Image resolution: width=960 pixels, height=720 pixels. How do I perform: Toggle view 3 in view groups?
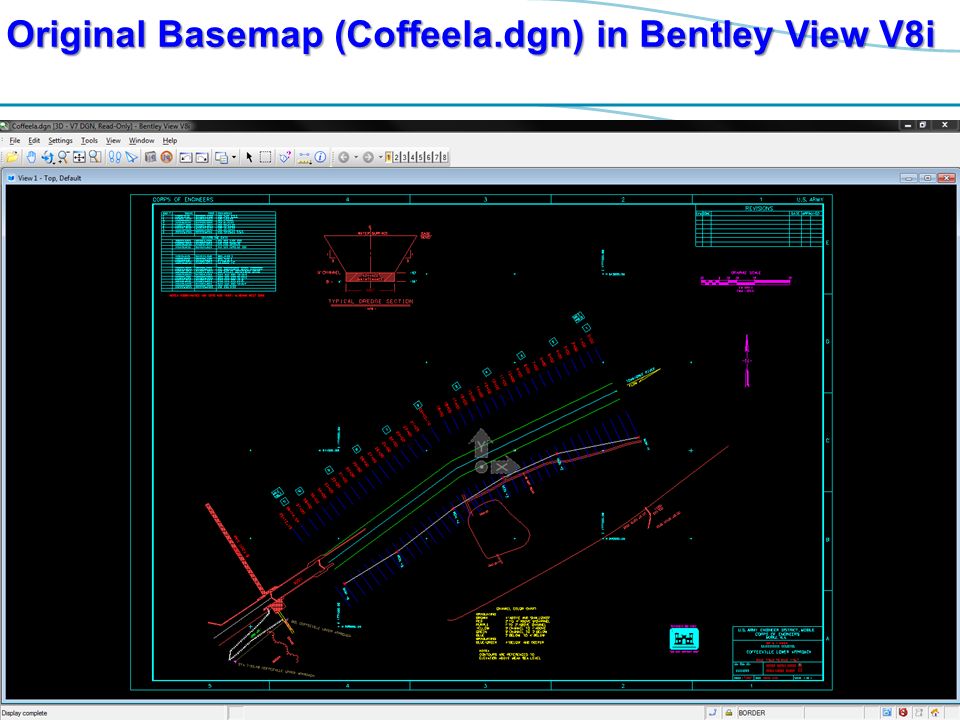[404, 157]
